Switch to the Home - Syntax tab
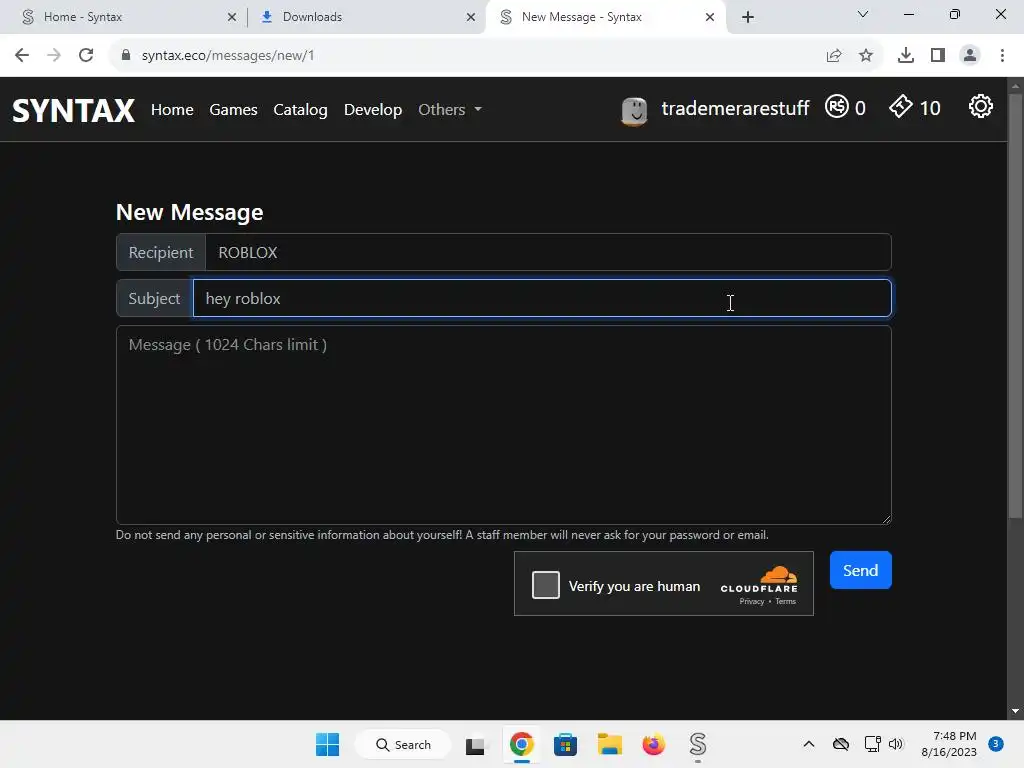The width and height of the screenshot is (1024, 768). click(124, 17)
